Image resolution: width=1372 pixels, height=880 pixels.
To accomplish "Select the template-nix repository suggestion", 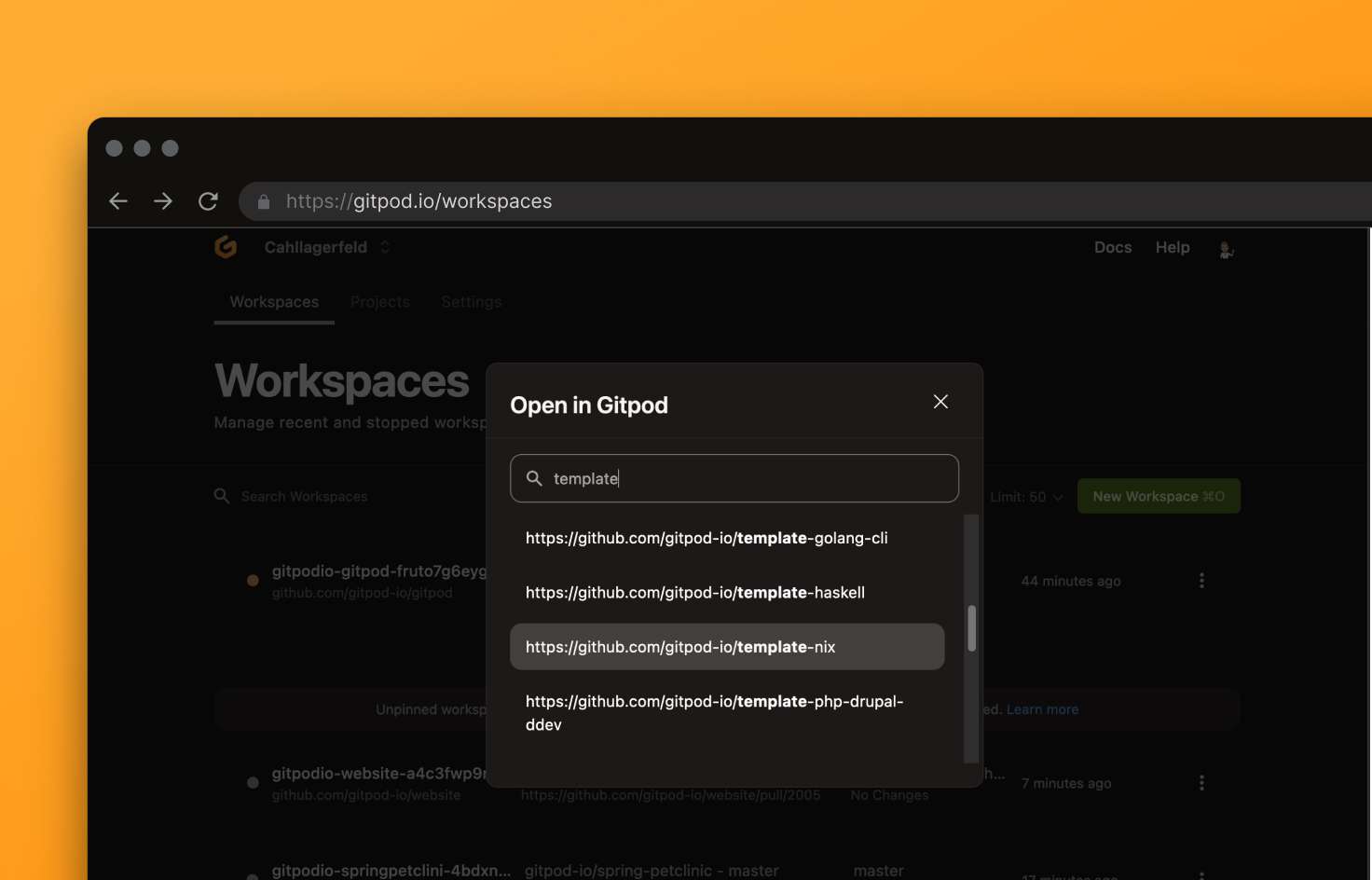I will click(x=726, y=646).
